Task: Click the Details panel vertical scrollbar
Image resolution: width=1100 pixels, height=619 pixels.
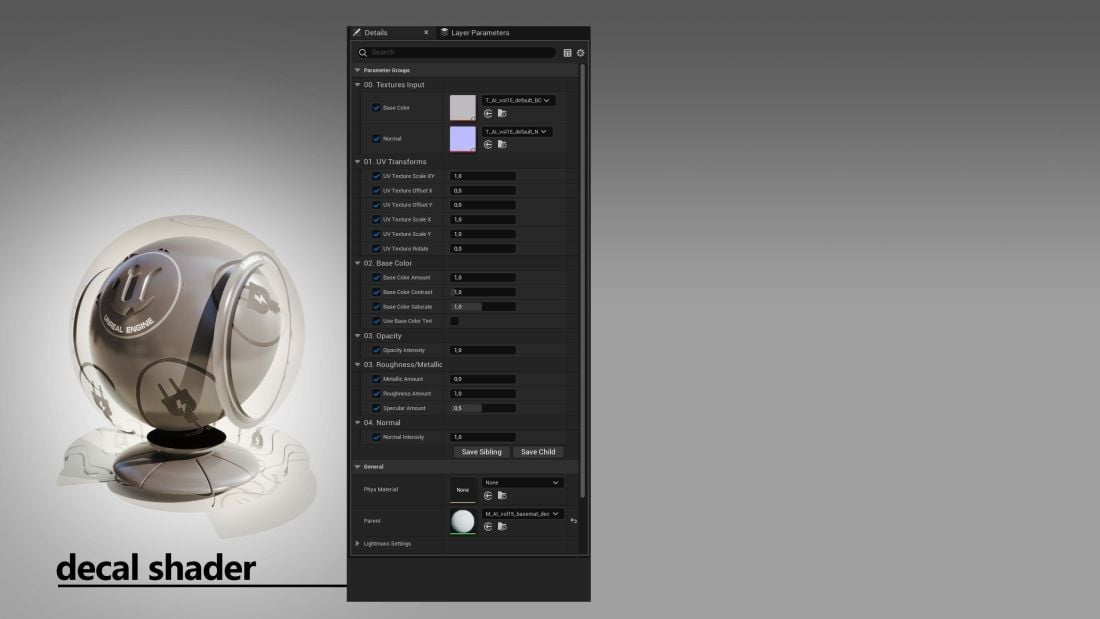Action: pyautogui.click(x=582, y=281)
